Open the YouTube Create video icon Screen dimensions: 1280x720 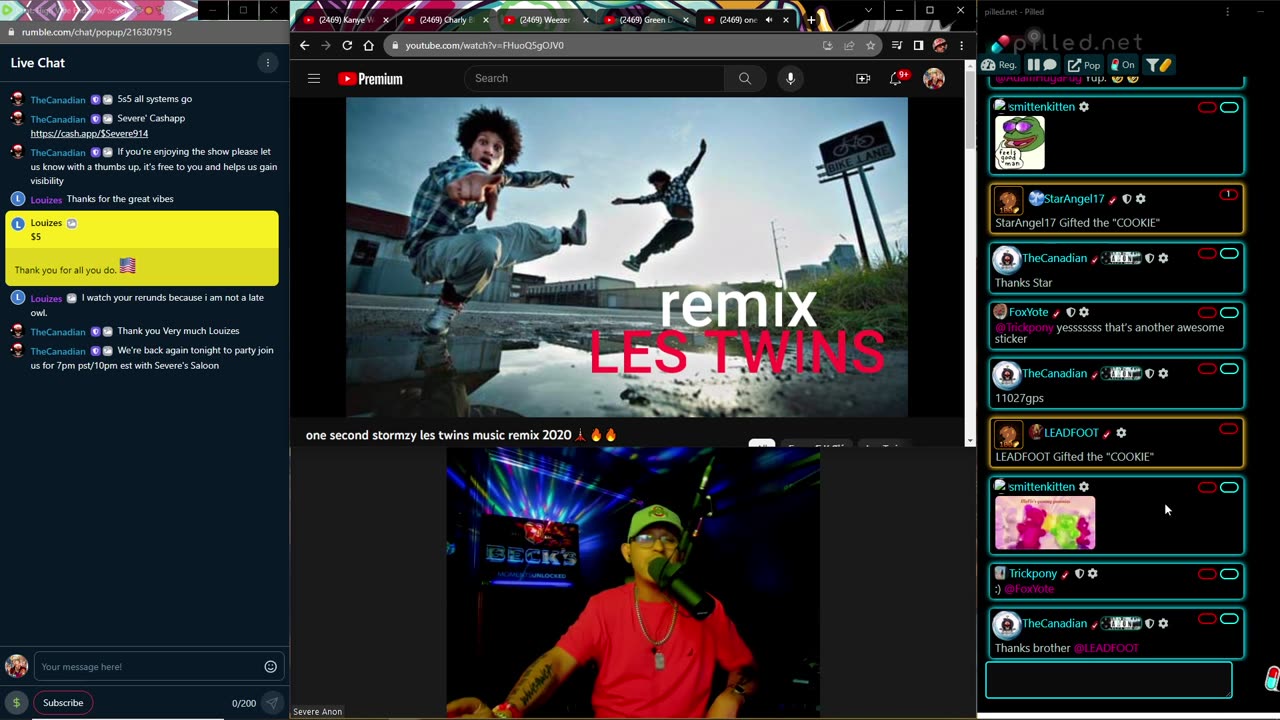pyautogui.click(x=863, y=78)
